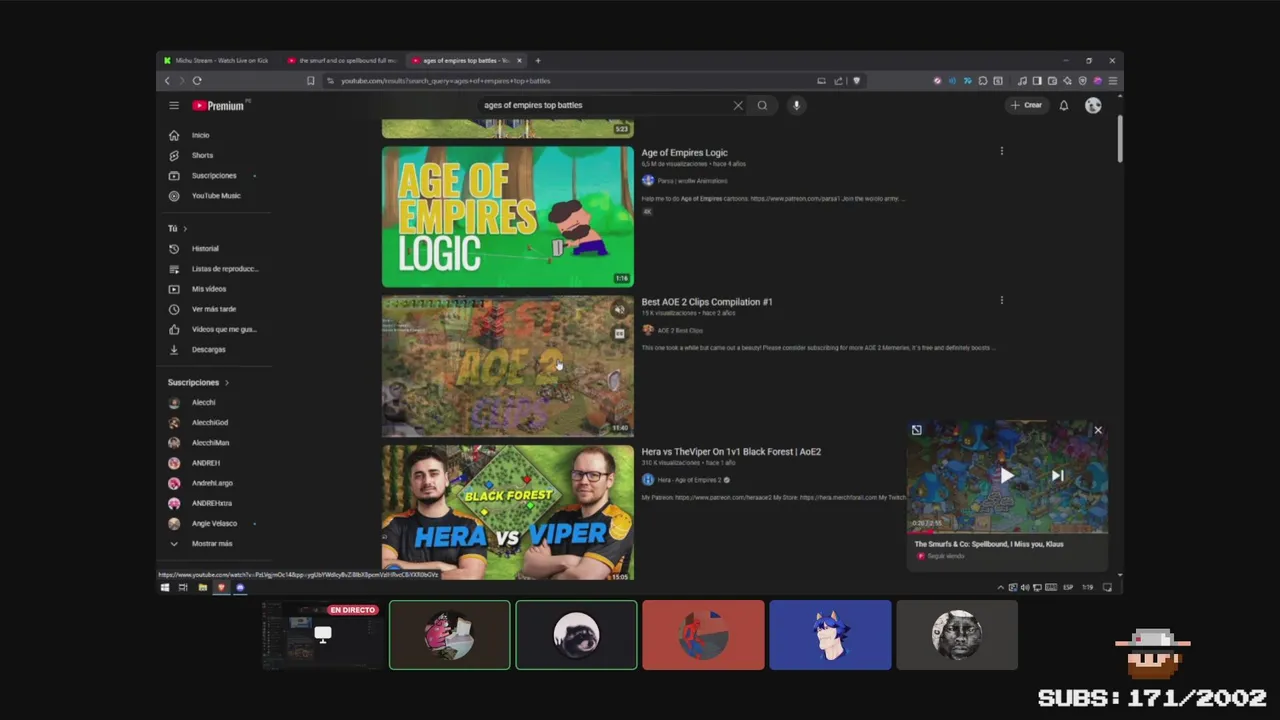Open the account avatar menu
The height and width of the screenshot is (720, 1280).
pos(1093,105)
